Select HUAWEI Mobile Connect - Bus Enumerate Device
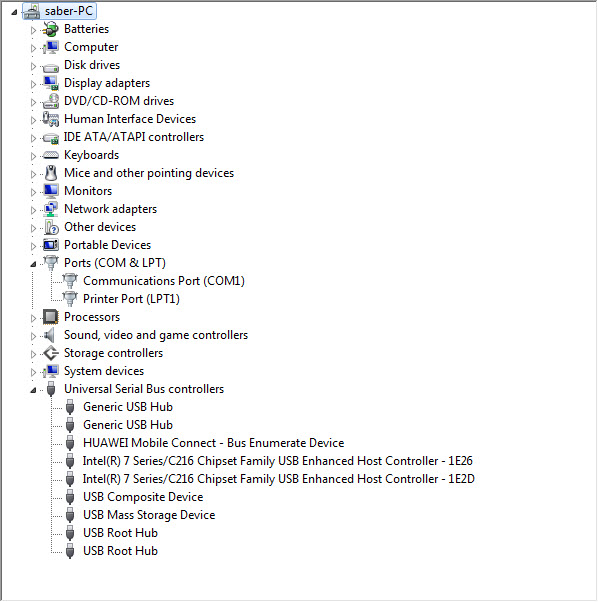The width and height of the screenshot is (598, 602). [213, 443]
